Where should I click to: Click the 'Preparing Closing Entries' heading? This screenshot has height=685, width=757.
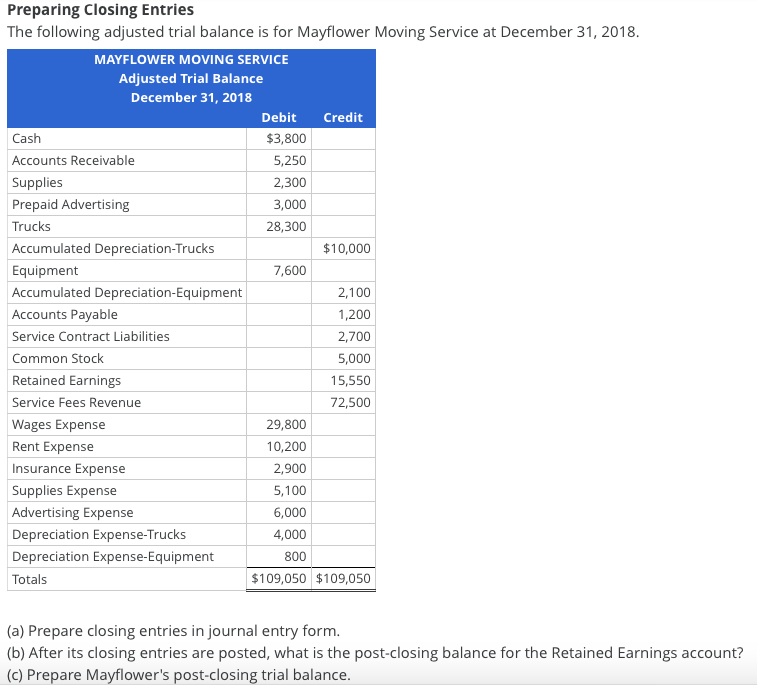tap(100, 10)
